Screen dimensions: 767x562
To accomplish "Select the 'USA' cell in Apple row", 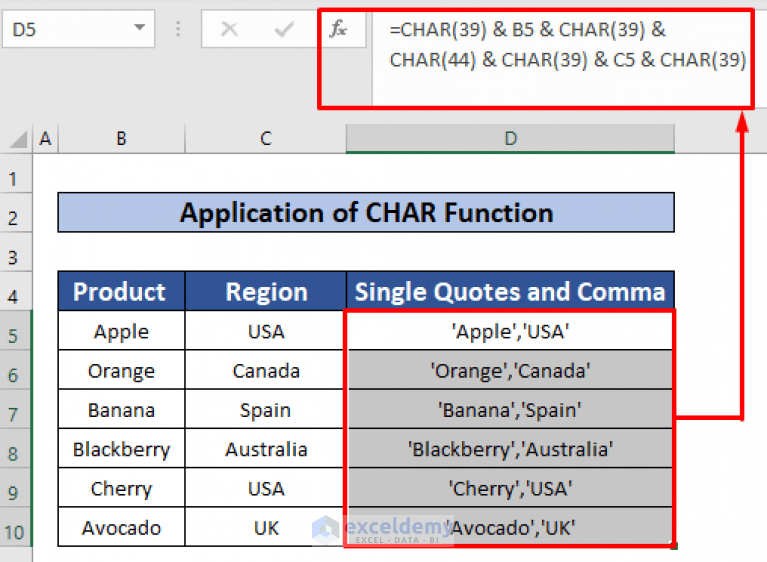I will point(266,331).
